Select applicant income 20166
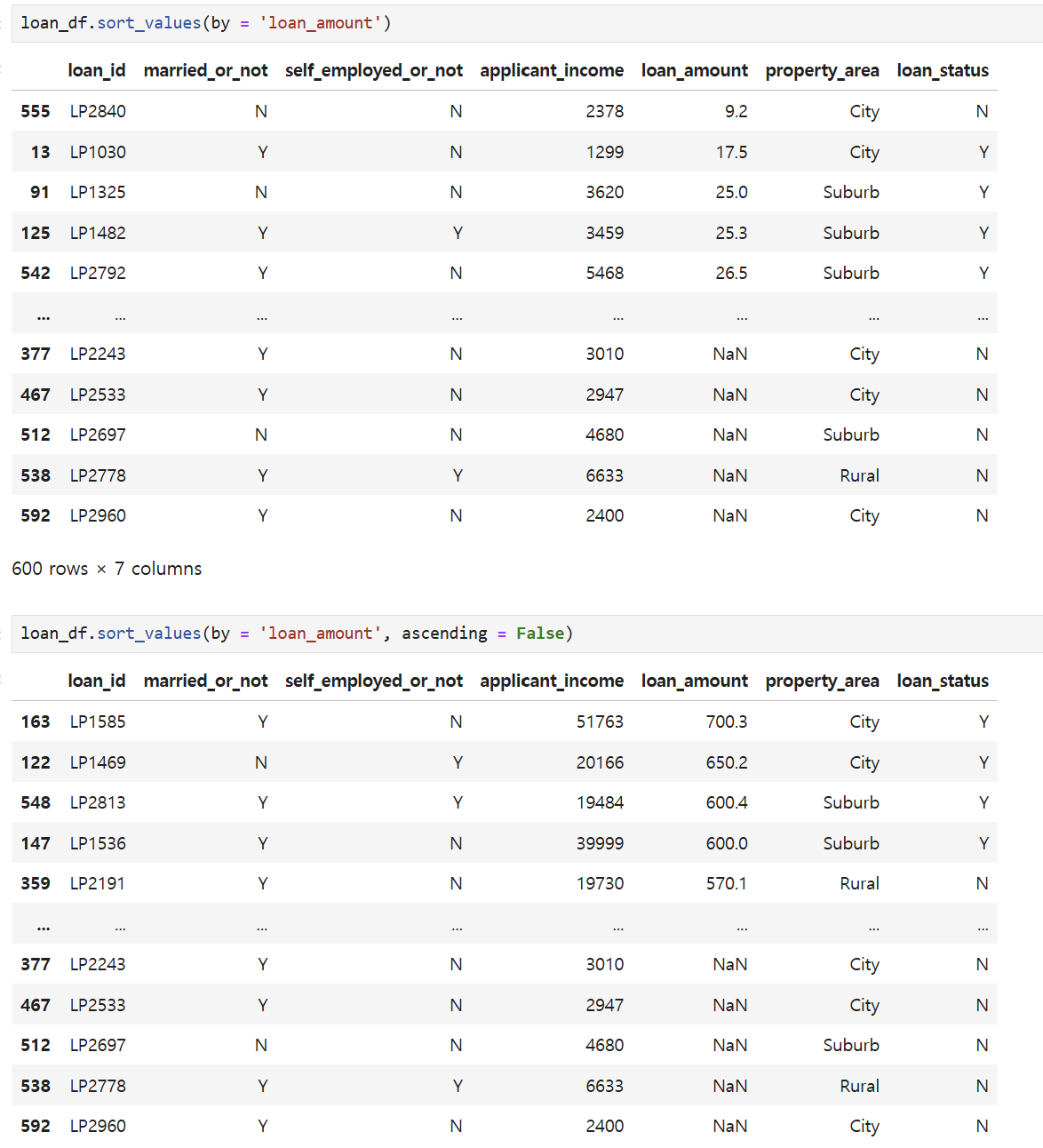The width and height of the screenshot is (1043, 1148). coord(600,762)
